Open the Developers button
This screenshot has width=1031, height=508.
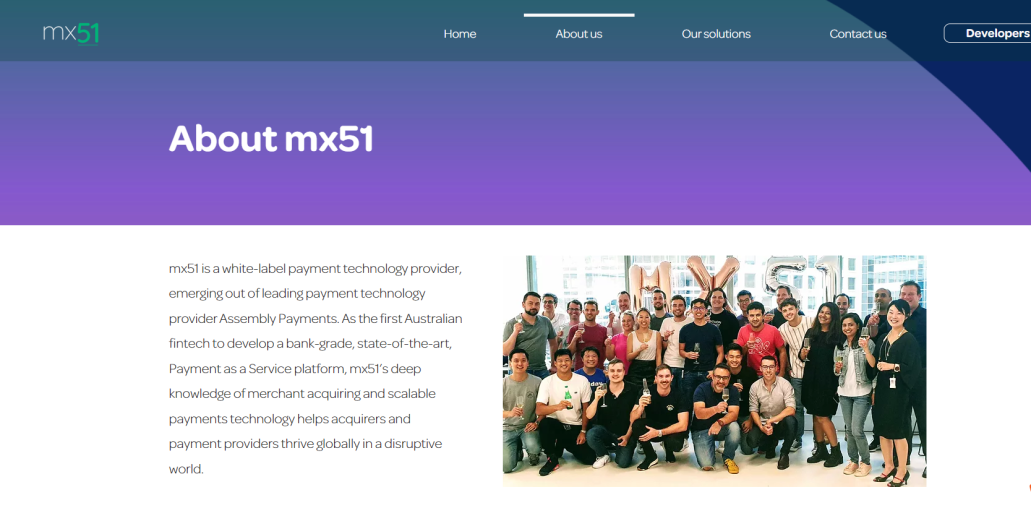[988, 34]
